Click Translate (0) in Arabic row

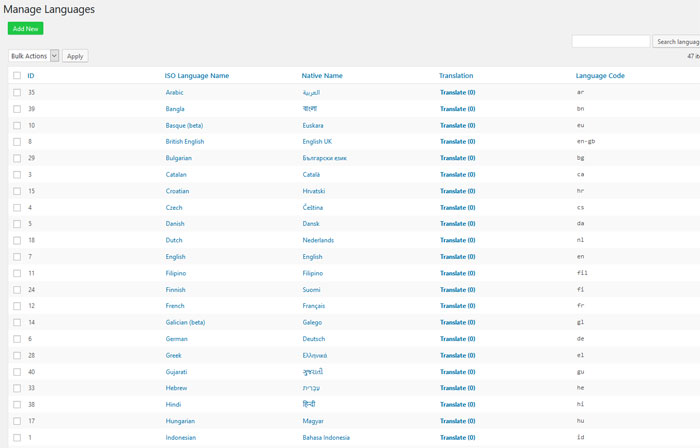458,92
